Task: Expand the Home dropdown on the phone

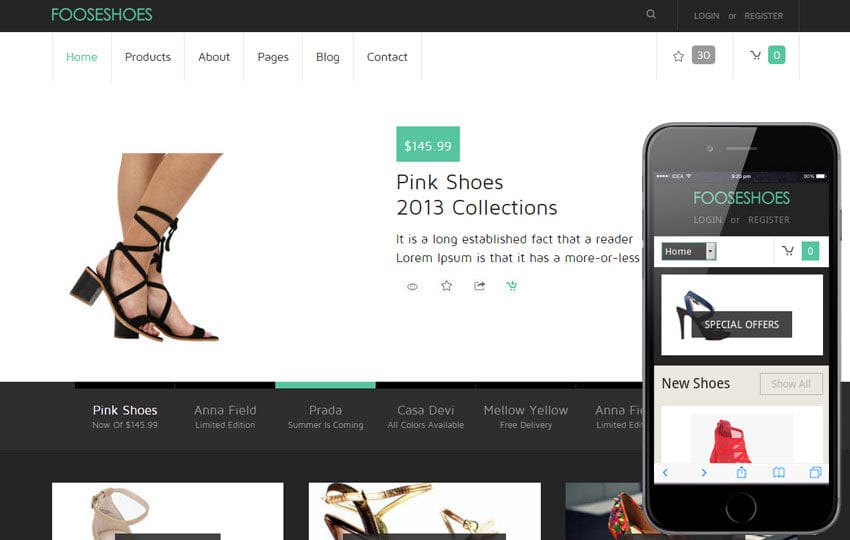Action: pyautogui.click(x=711, y=251)
